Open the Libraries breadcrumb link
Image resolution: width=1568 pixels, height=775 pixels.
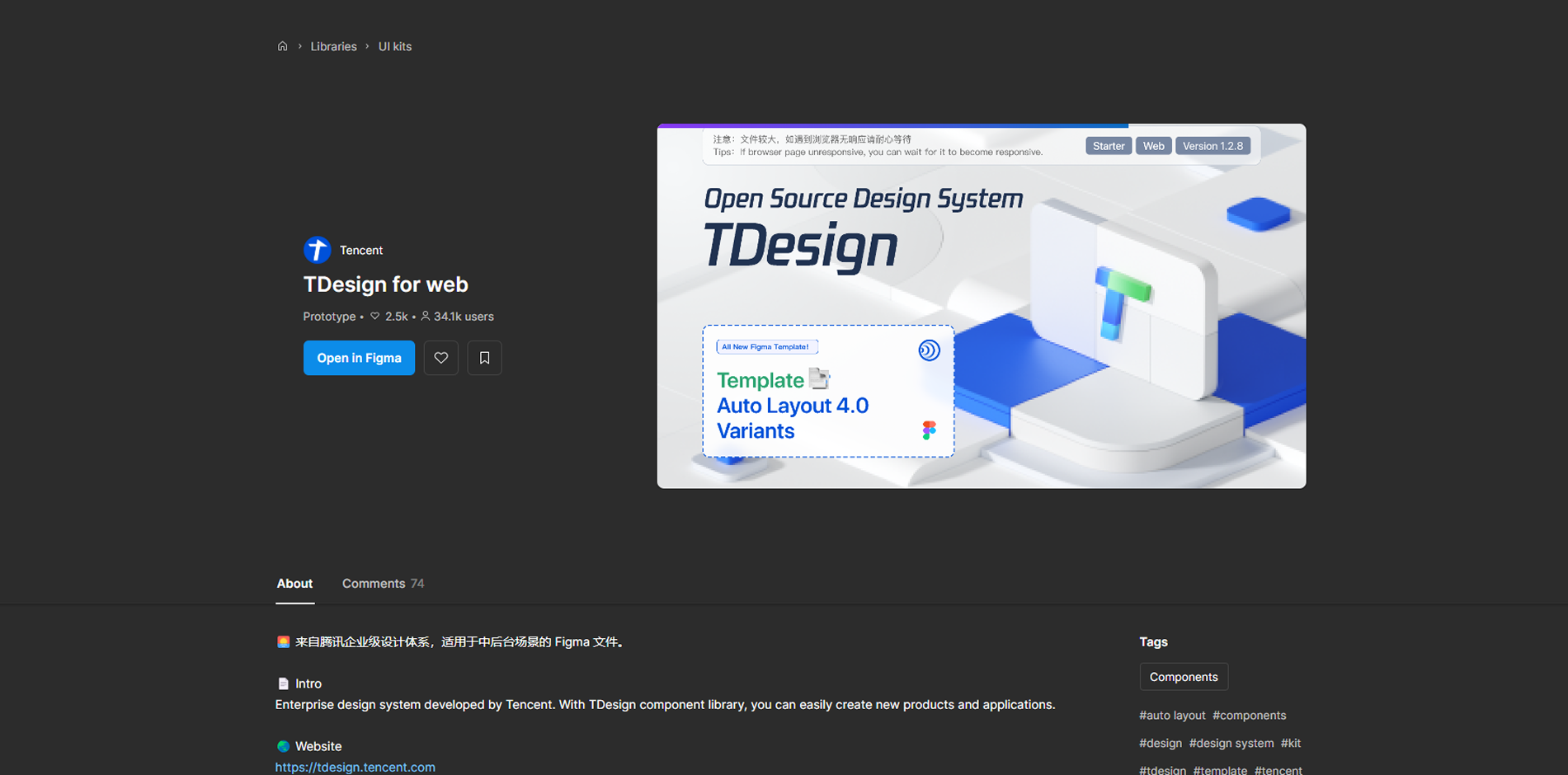(x=333, y=46)
